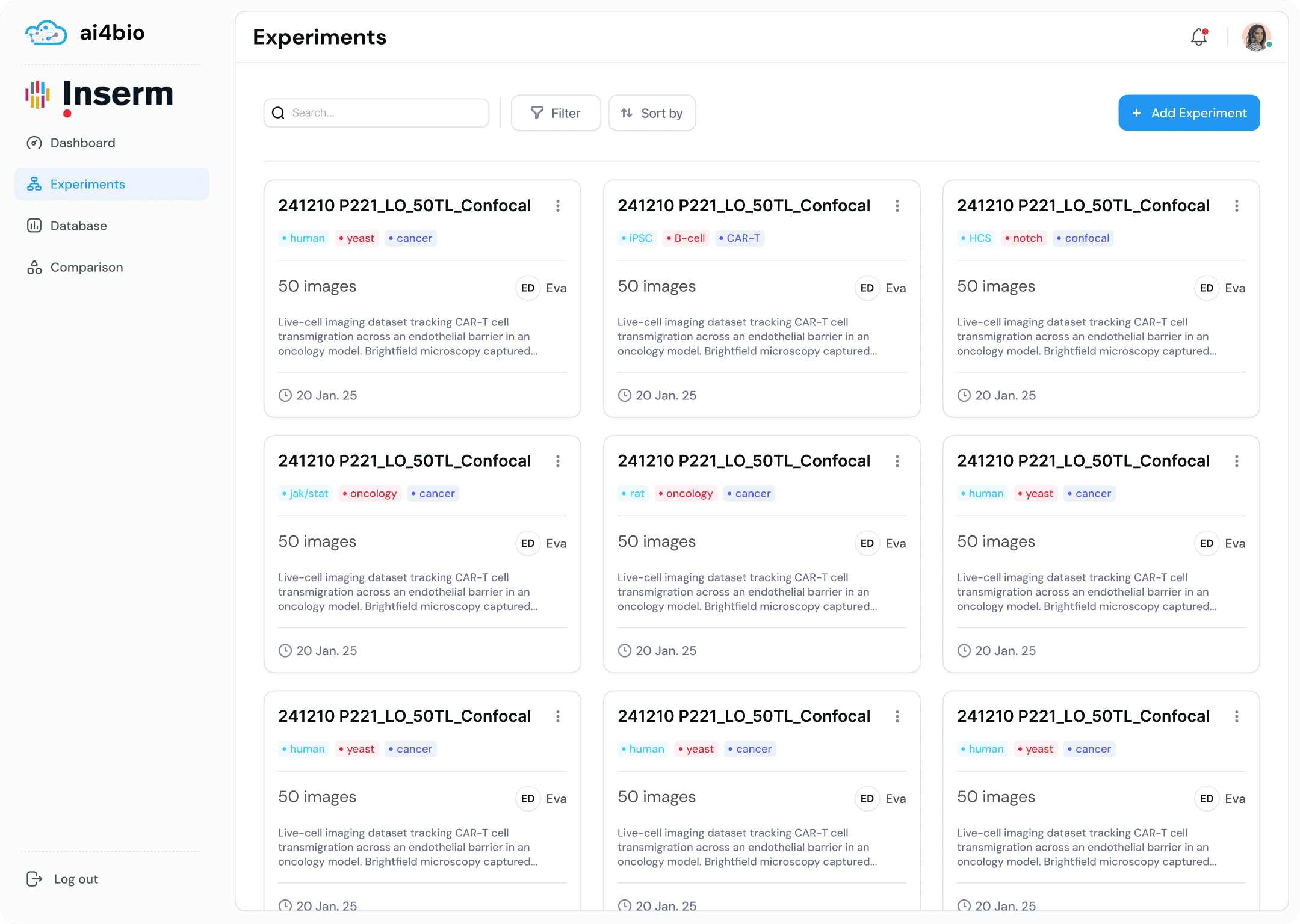Open the Sort by dropdown

tap(652, 113)
